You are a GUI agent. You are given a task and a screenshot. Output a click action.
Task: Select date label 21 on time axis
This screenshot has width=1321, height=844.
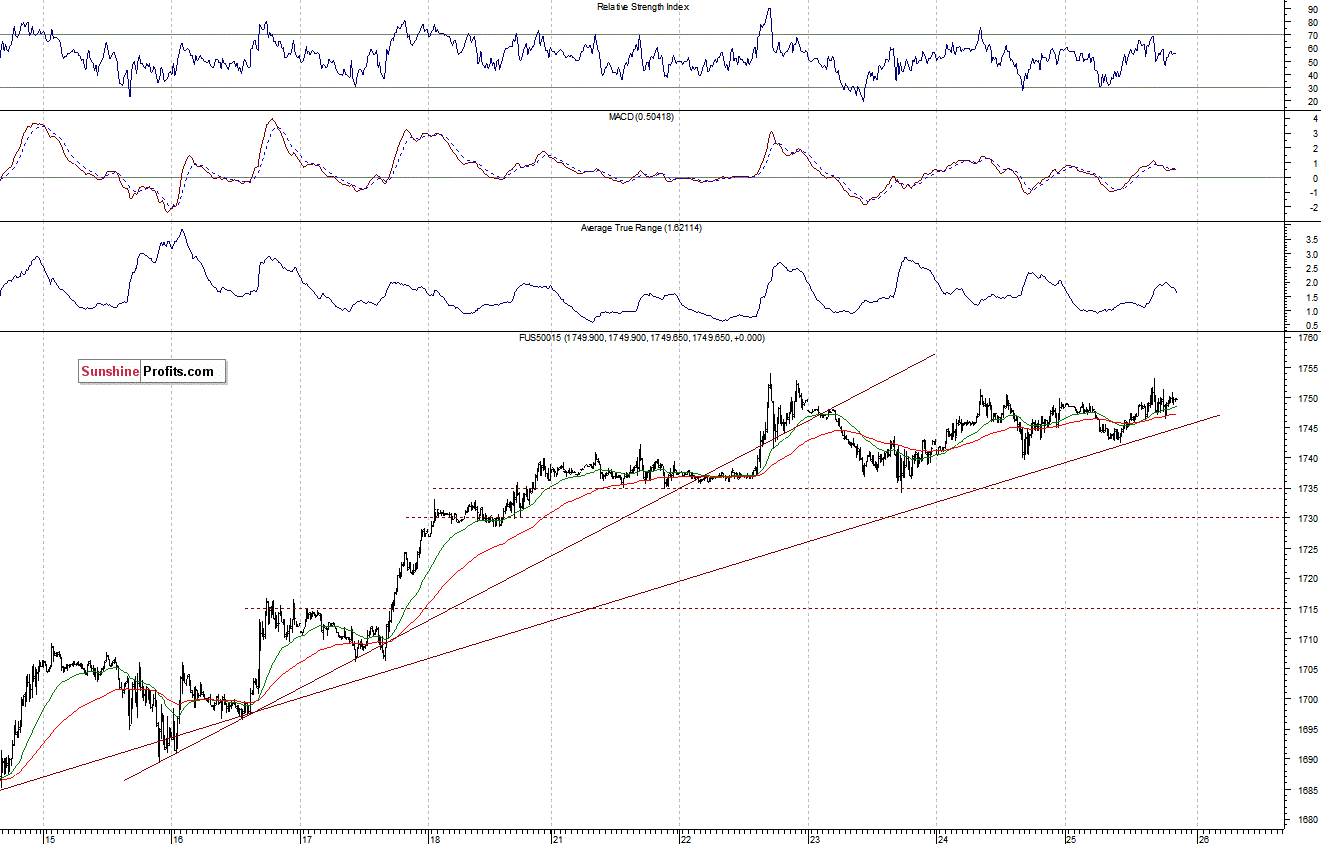[559, 838]
